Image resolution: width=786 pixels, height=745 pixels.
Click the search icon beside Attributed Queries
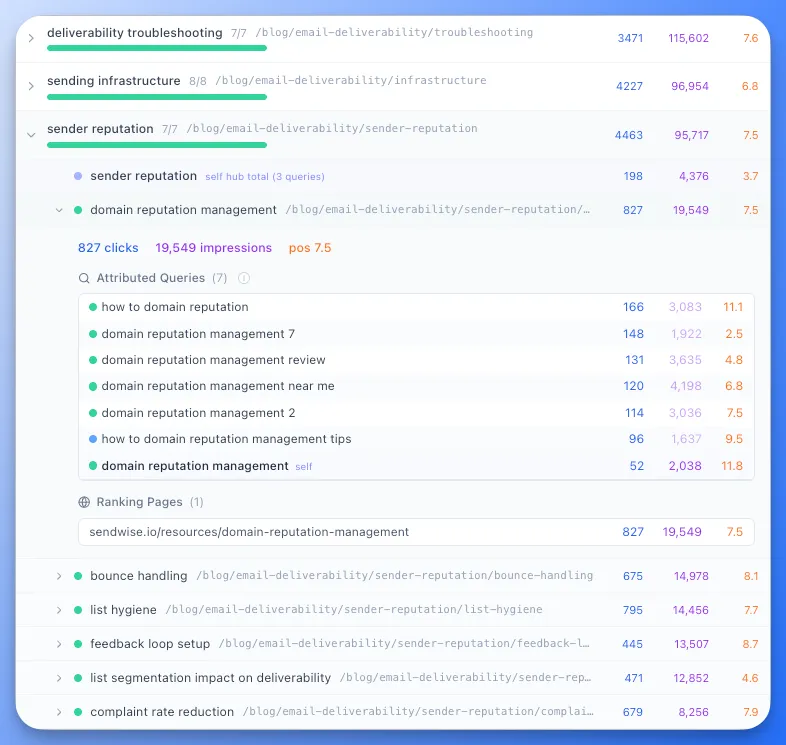pos(84,278)
